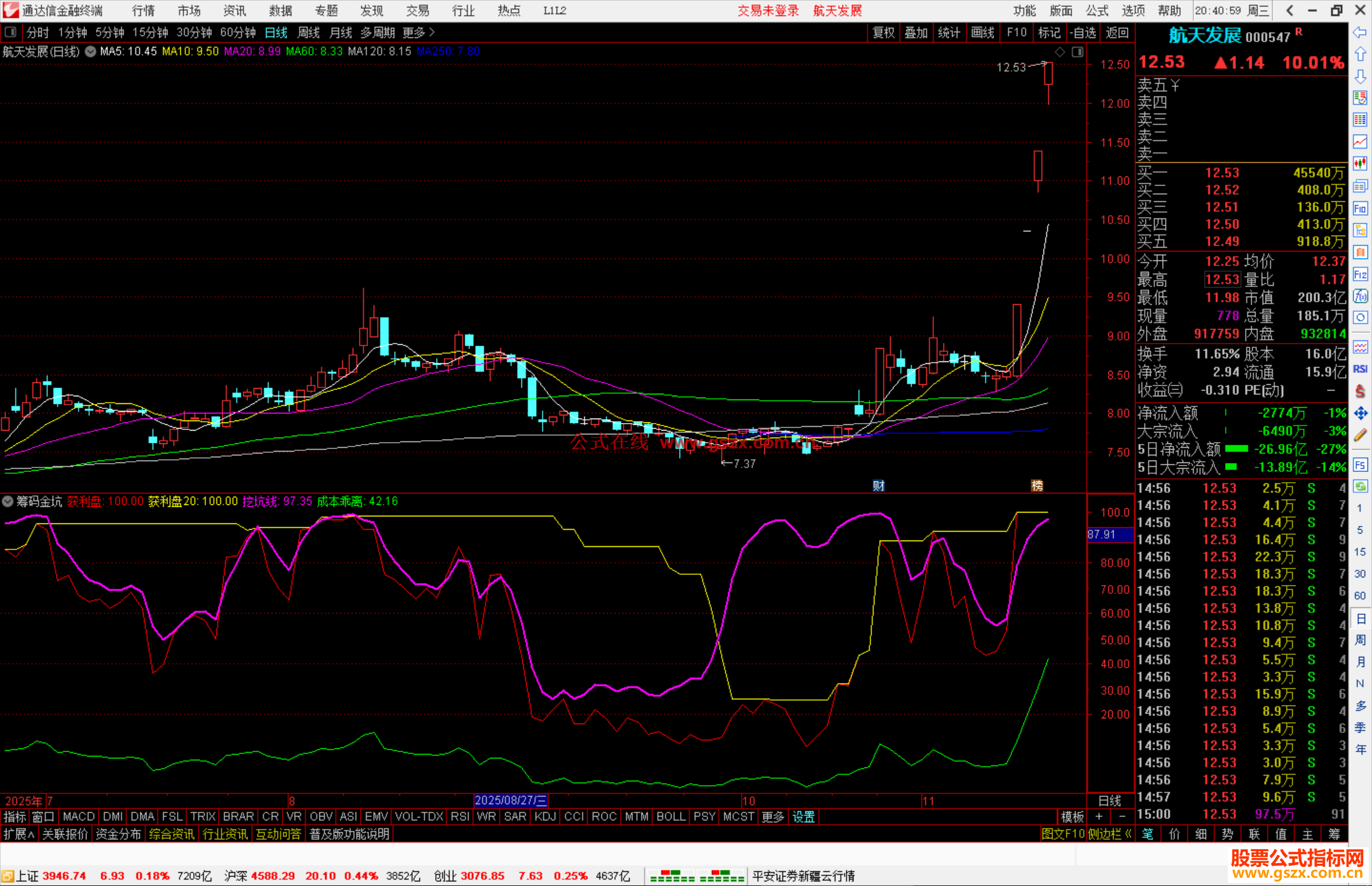
Task: Click the 画线 drawing button
Action: (x=982, y=32)
